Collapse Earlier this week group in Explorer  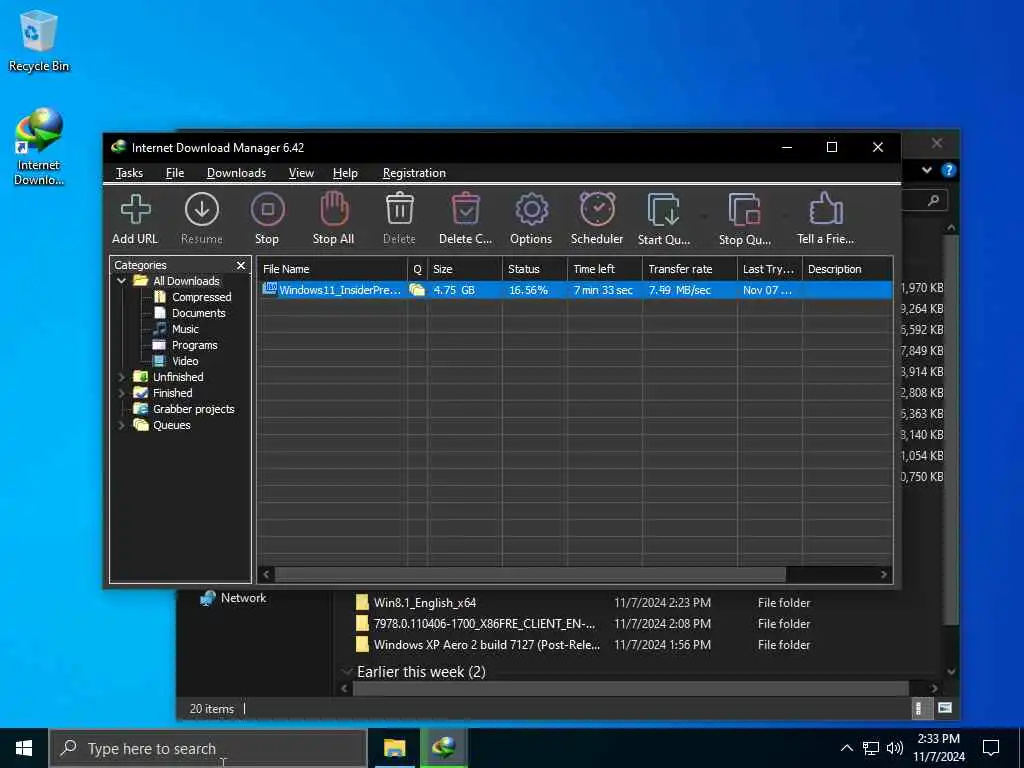[x=347, y=671]
